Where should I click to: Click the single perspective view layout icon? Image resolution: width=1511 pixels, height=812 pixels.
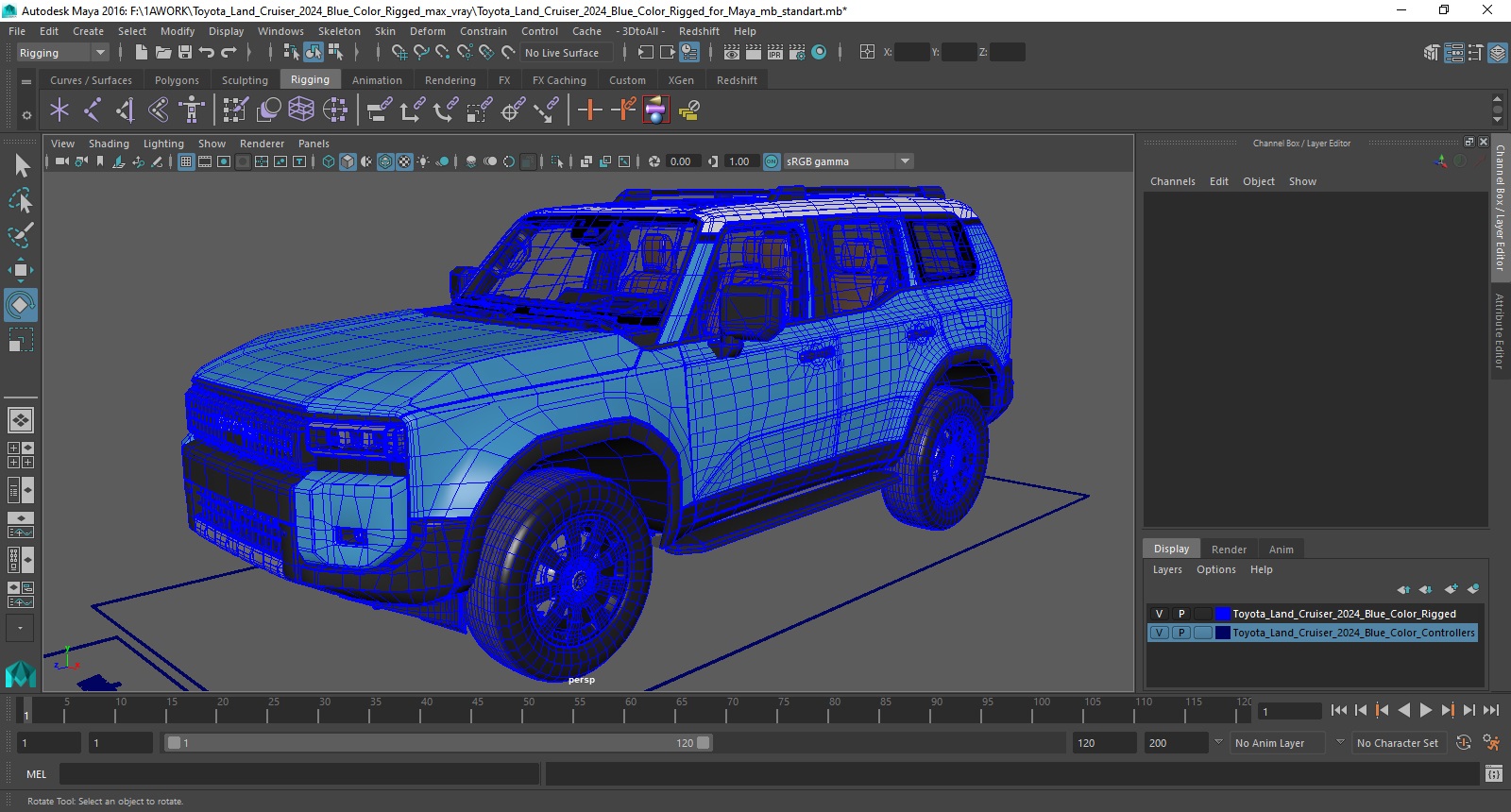click(21, 420)
